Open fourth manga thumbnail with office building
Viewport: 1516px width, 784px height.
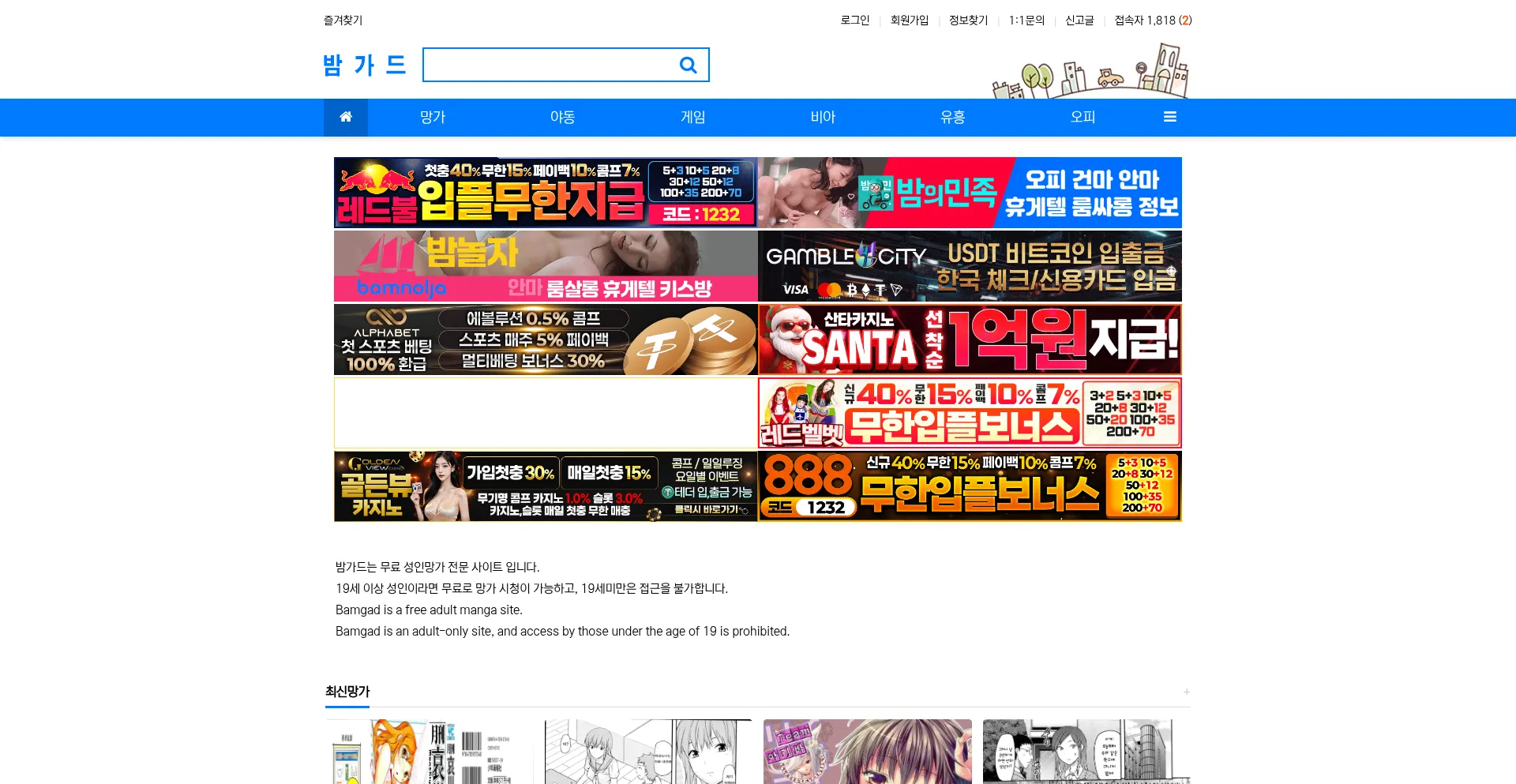click(x=1086, y=752)
